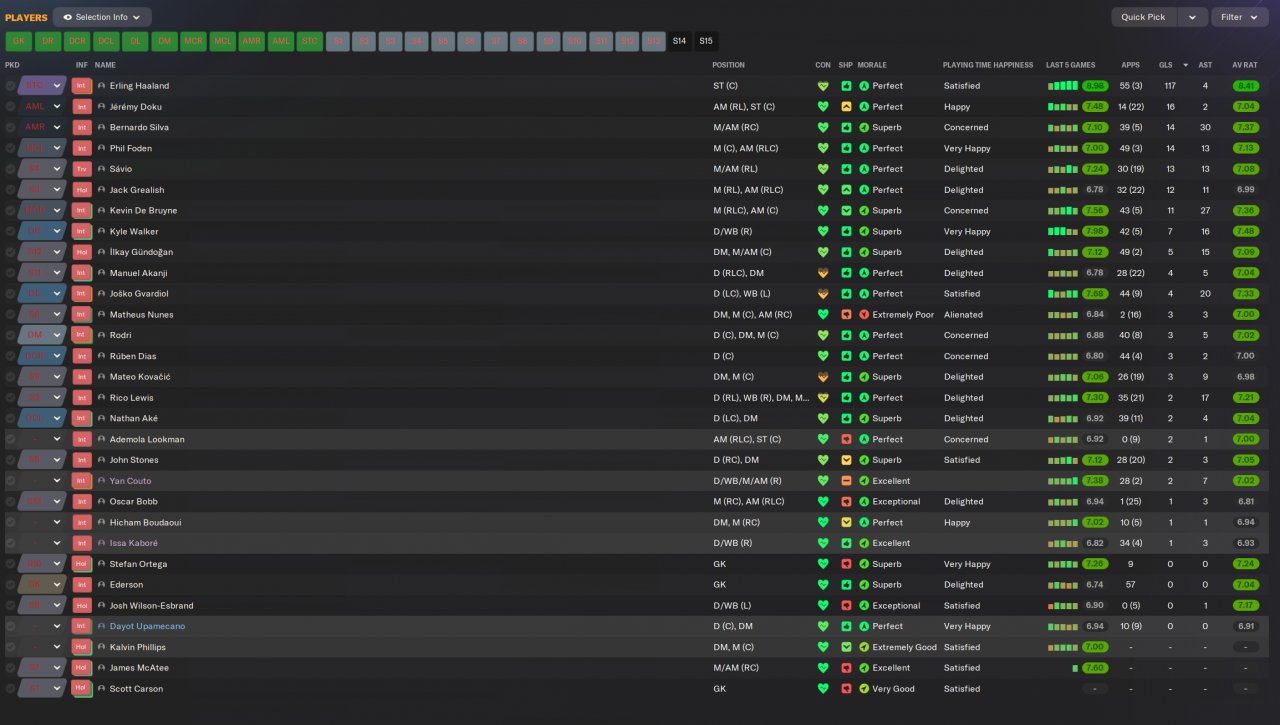Viewport: 1280px width, 725px height.
Task: Click the morale icon for Bernardo Silva
Action: (x=864, y=128)
